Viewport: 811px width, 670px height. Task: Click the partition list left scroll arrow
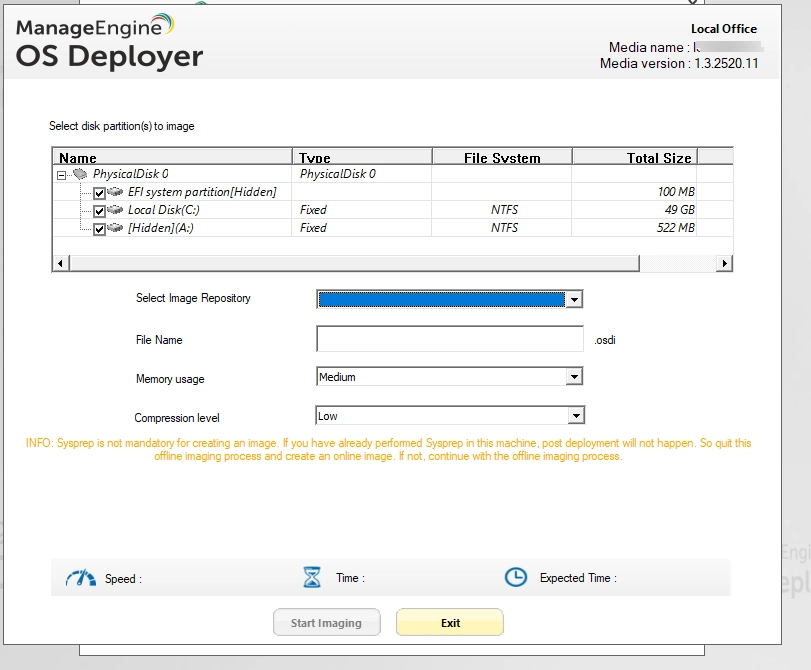coord(61,263)
